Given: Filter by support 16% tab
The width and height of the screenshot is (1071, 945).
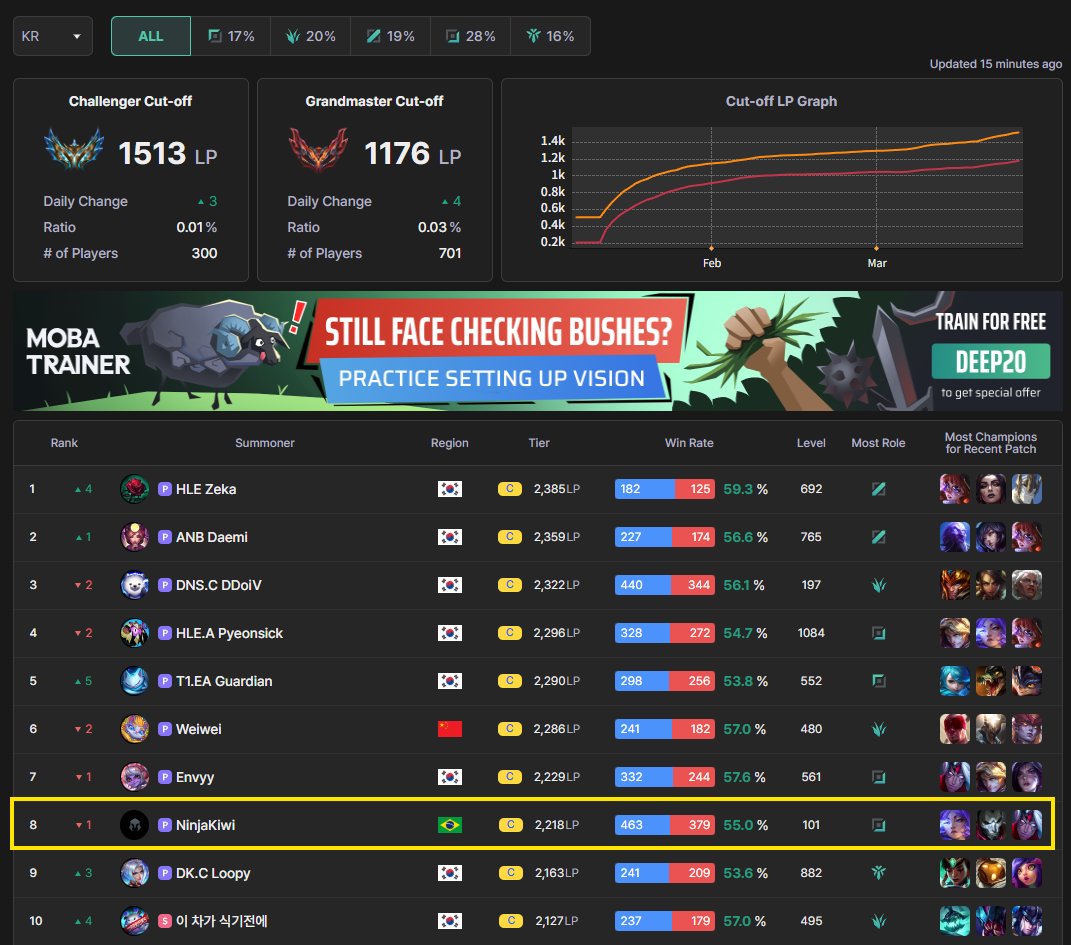Looking at the screenshot, I should (x=551, y=36).
